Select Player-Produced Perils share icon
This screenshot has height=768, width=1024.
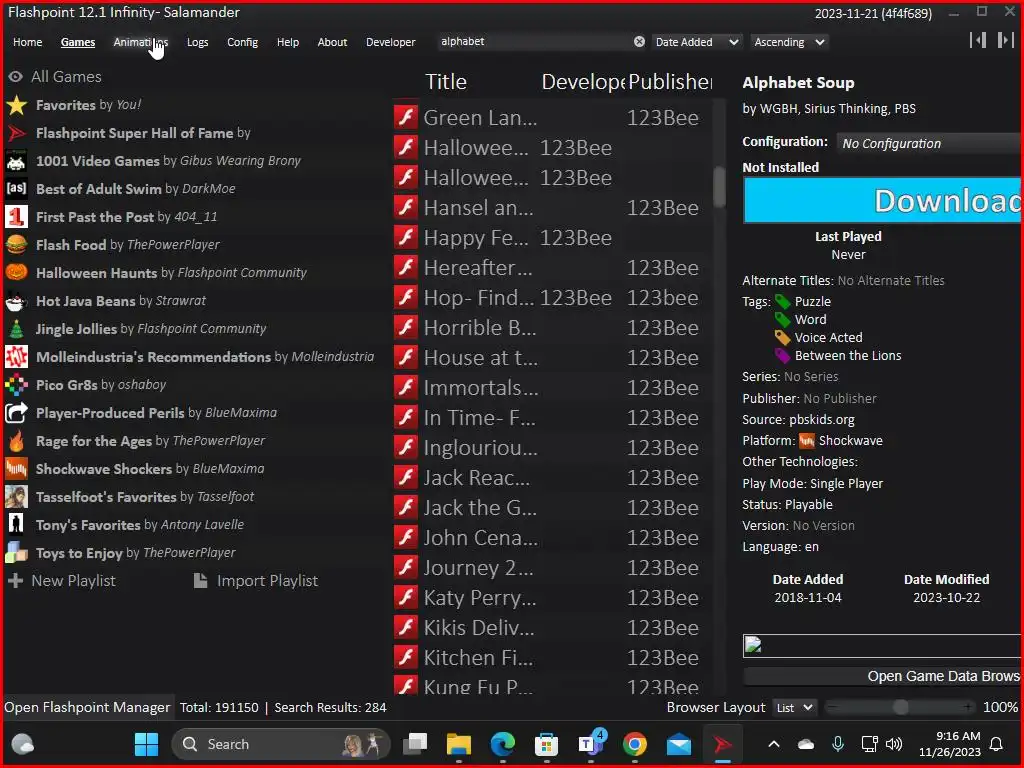[x=16, y=413]
